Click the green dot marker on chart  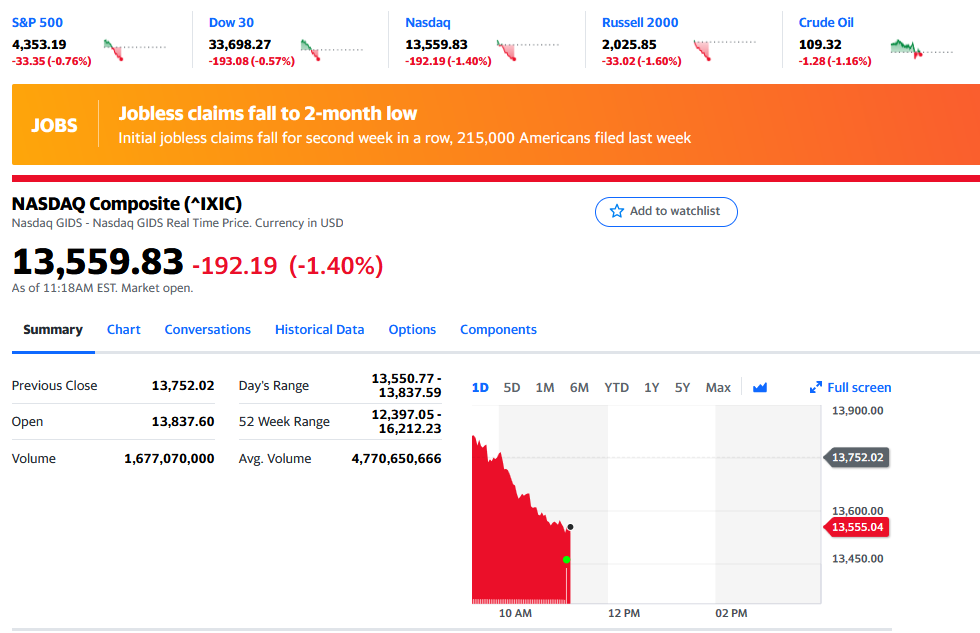click(566, 560)
